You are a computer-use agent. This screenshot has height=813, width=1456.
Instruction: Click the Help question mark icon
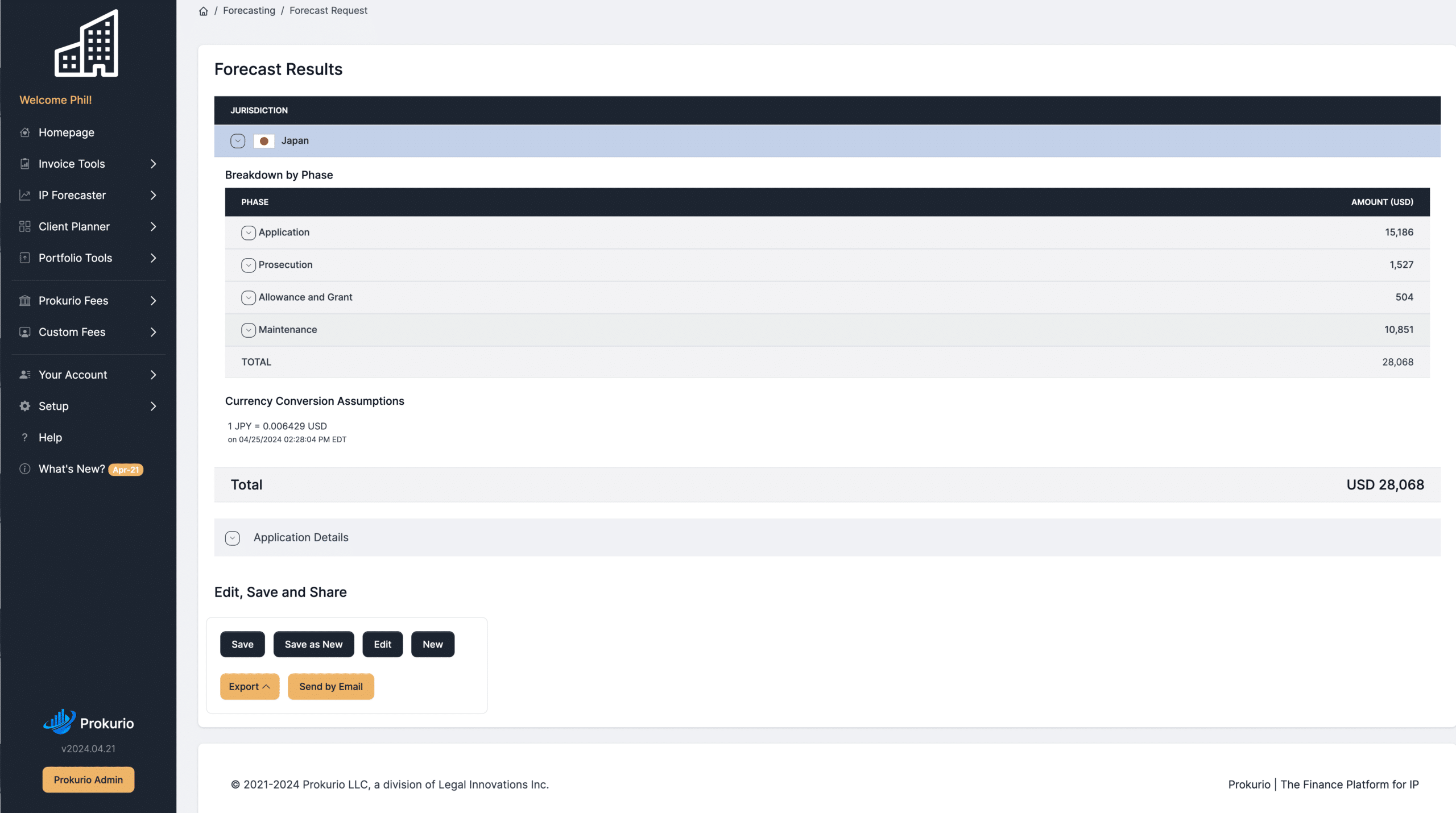pyautogui.click(x=24, y=437)
